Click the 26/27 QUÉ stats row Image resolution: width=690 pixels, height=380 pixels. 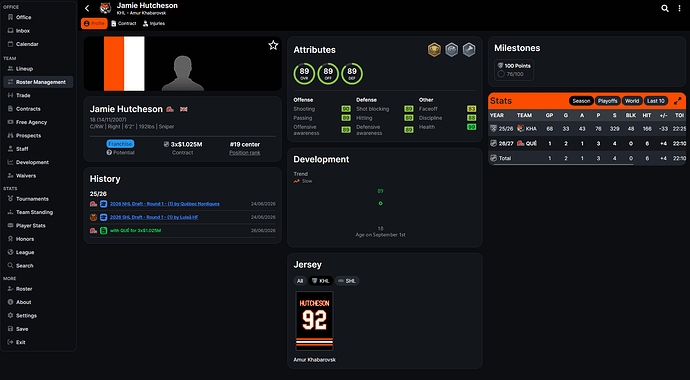[587, 143]
